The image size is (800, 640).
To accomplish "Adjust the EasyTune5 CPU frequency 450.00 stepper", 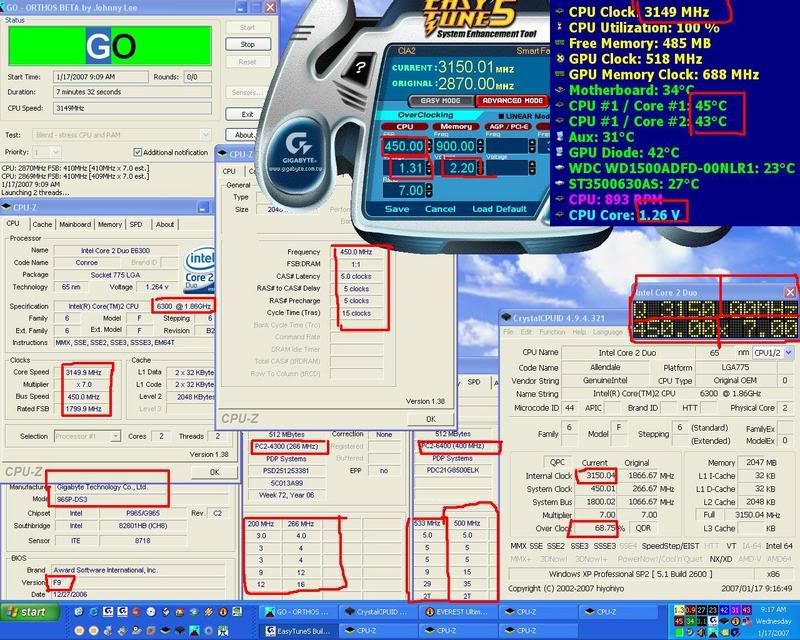I will tap(429, 146).
